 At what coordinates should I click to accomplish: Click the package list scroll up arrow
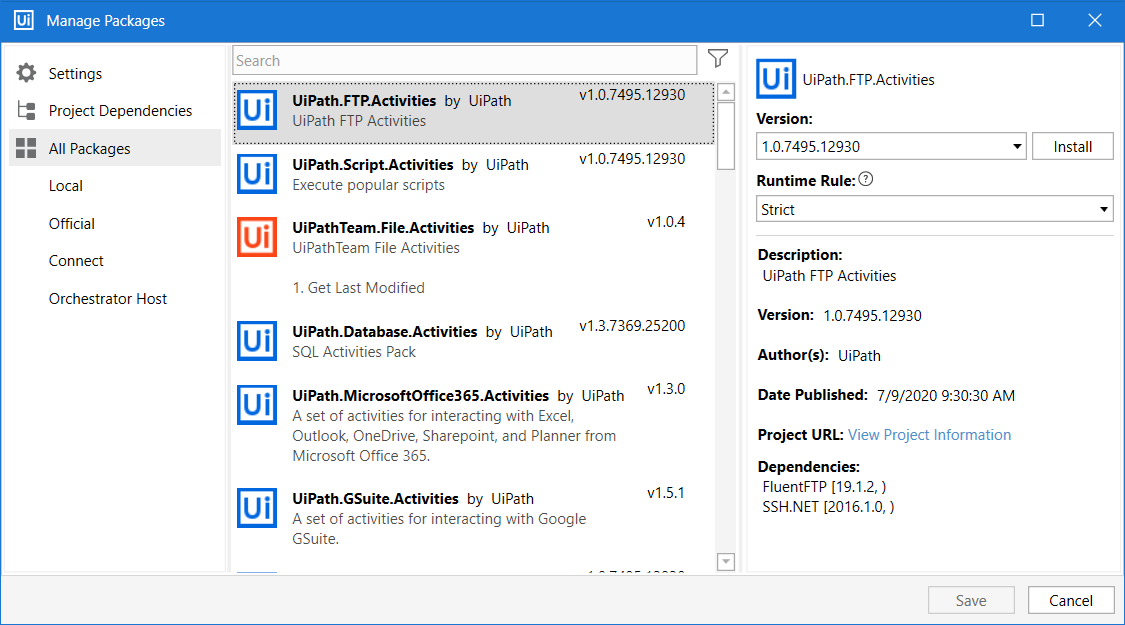(x=726, y=92)
